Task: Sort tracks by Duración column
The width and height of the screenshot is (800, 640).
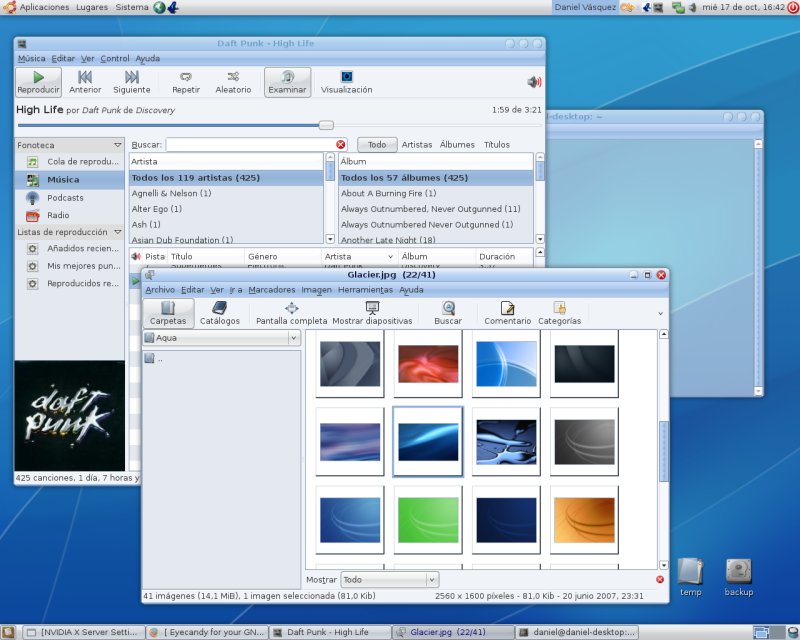Action: pyautogui.click(x=504, y=256)
